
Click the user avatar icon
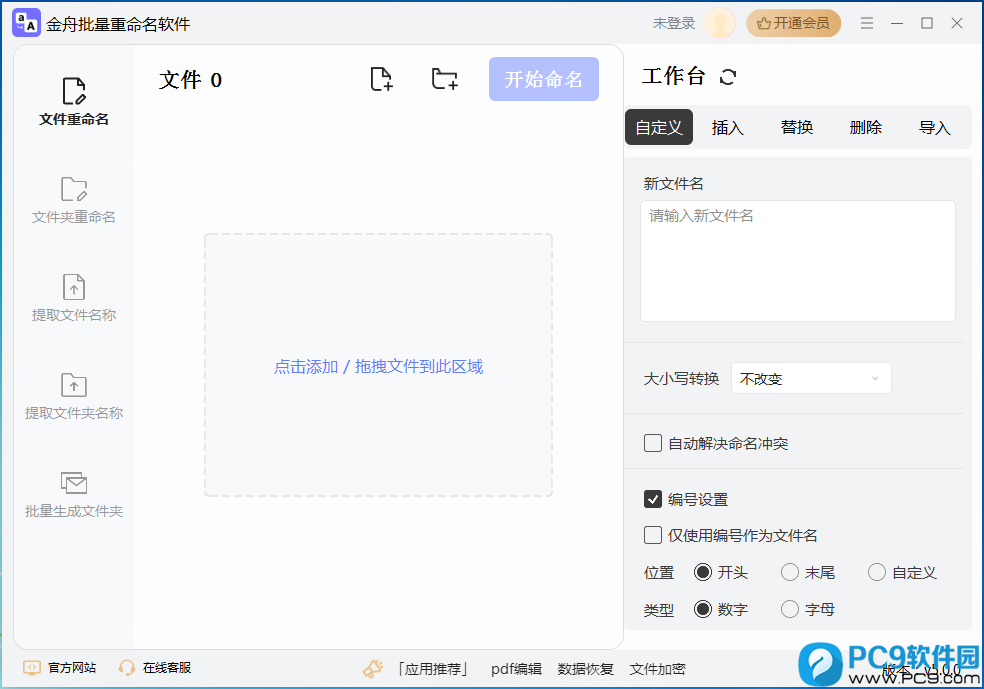[x=719, y=23]
